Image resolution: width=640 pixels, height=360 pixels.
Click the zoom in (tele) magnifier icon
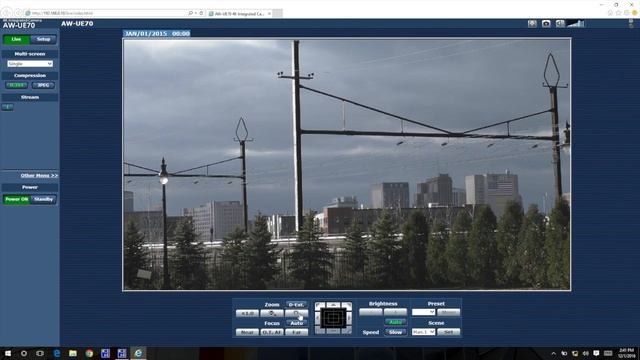point(296,313)
